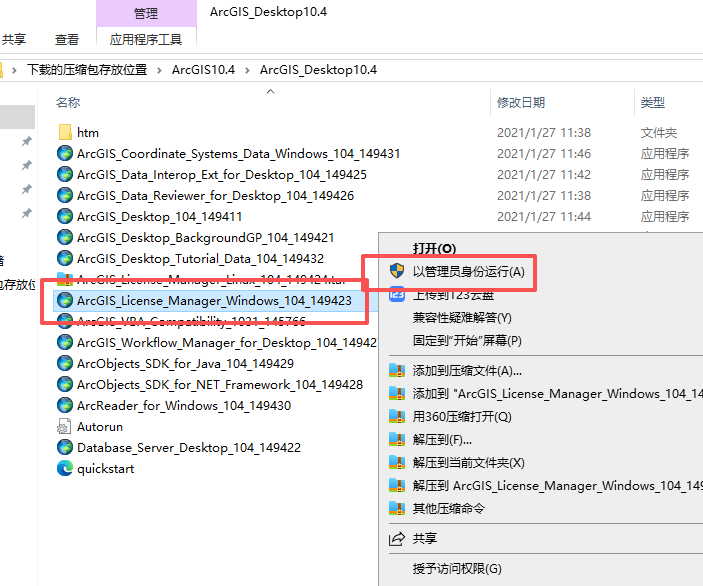Choose 固定到"开始"屏幕(P)

(x=467, y=341)
